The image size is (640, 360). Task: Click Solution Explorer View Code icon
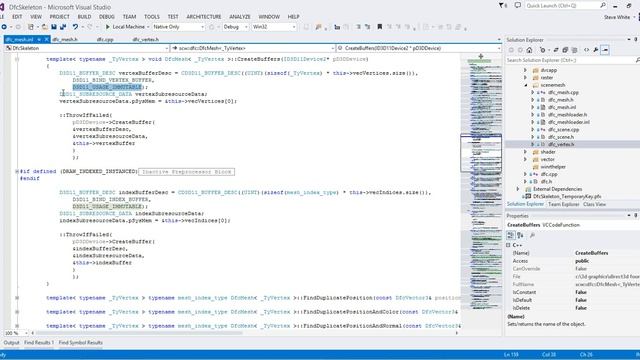tap(587, 50)
